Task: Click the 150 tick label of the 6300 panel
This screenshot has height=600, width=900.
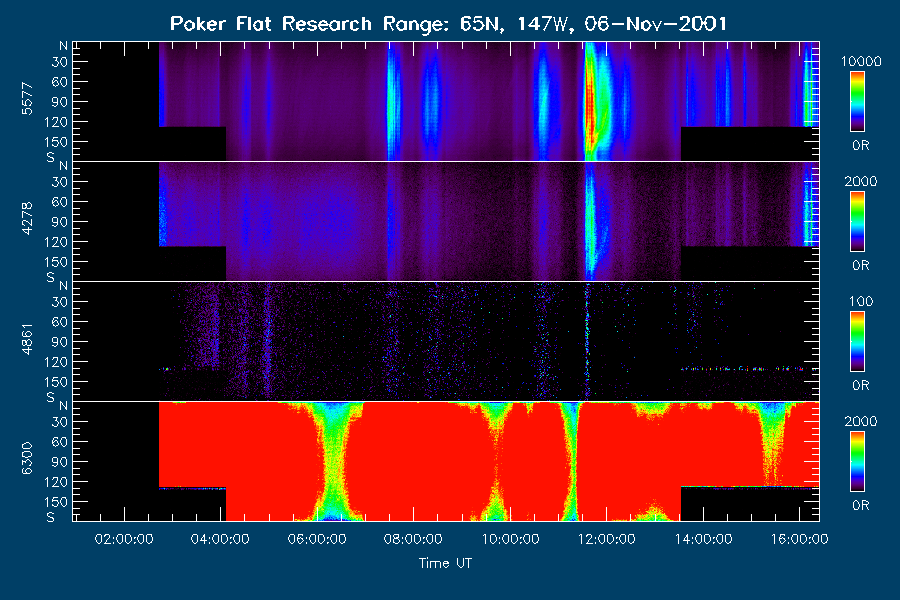Action: tap(56, 502)
